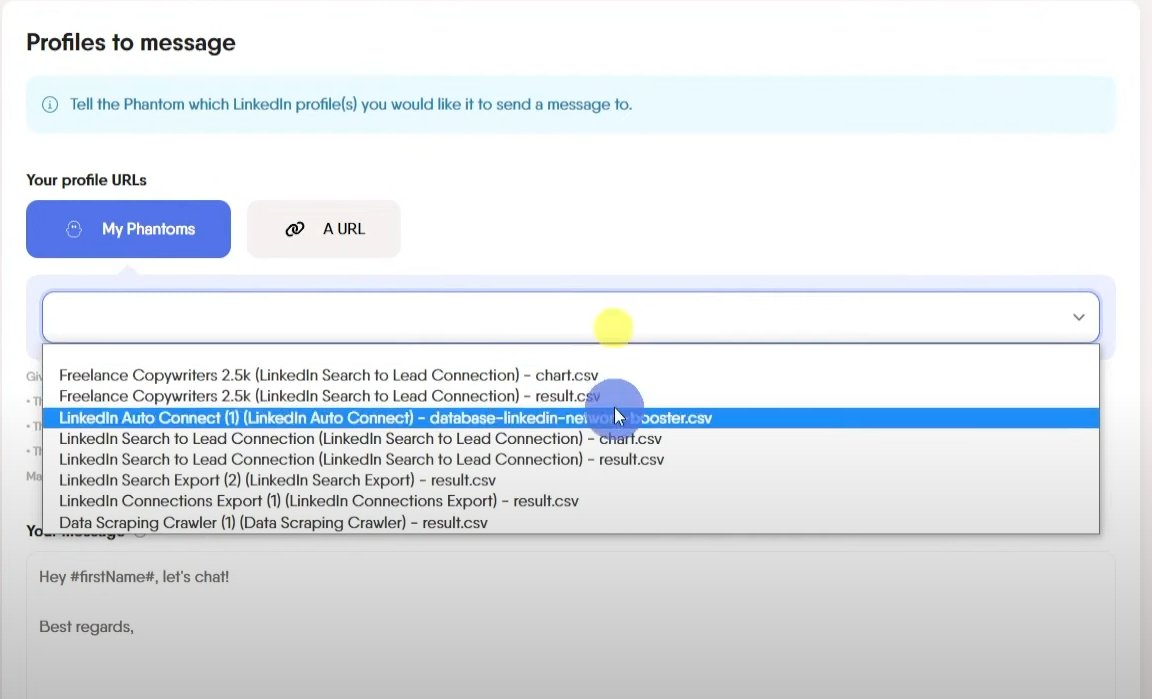This screenshot has height=699, width=1152.
Task: Select Freelance Copywriters 2.5k result.csv entry
Action: click(x=330, y=395)
